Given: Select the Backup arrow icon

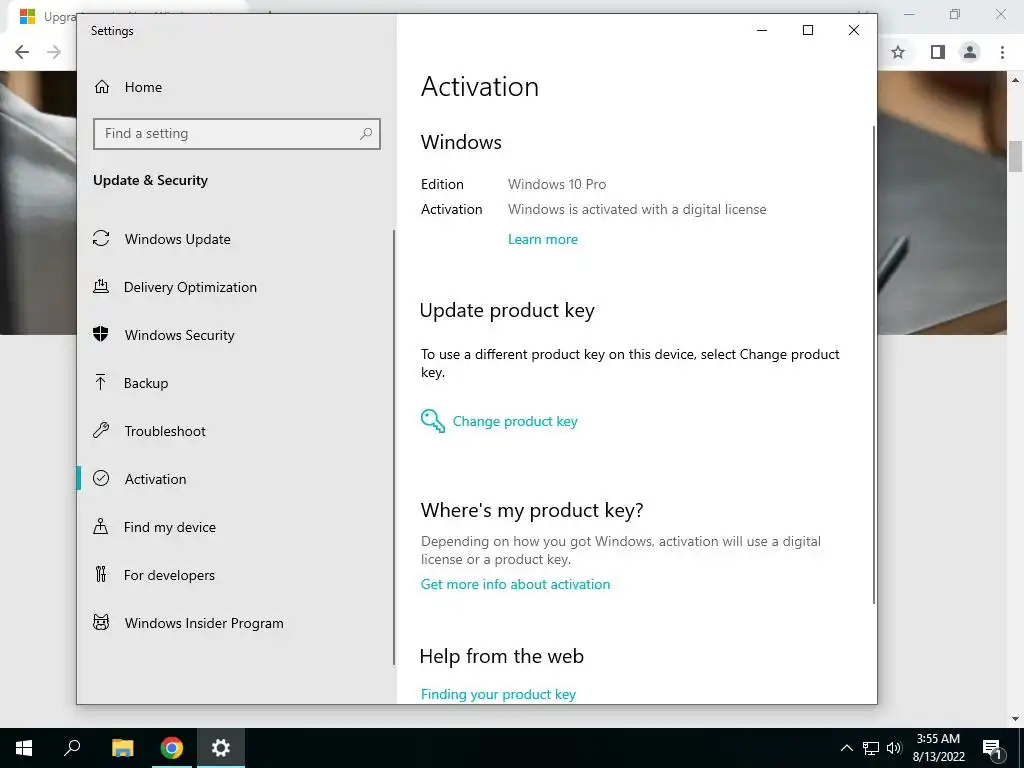Looking at the screenshot, I should [101, 383].
